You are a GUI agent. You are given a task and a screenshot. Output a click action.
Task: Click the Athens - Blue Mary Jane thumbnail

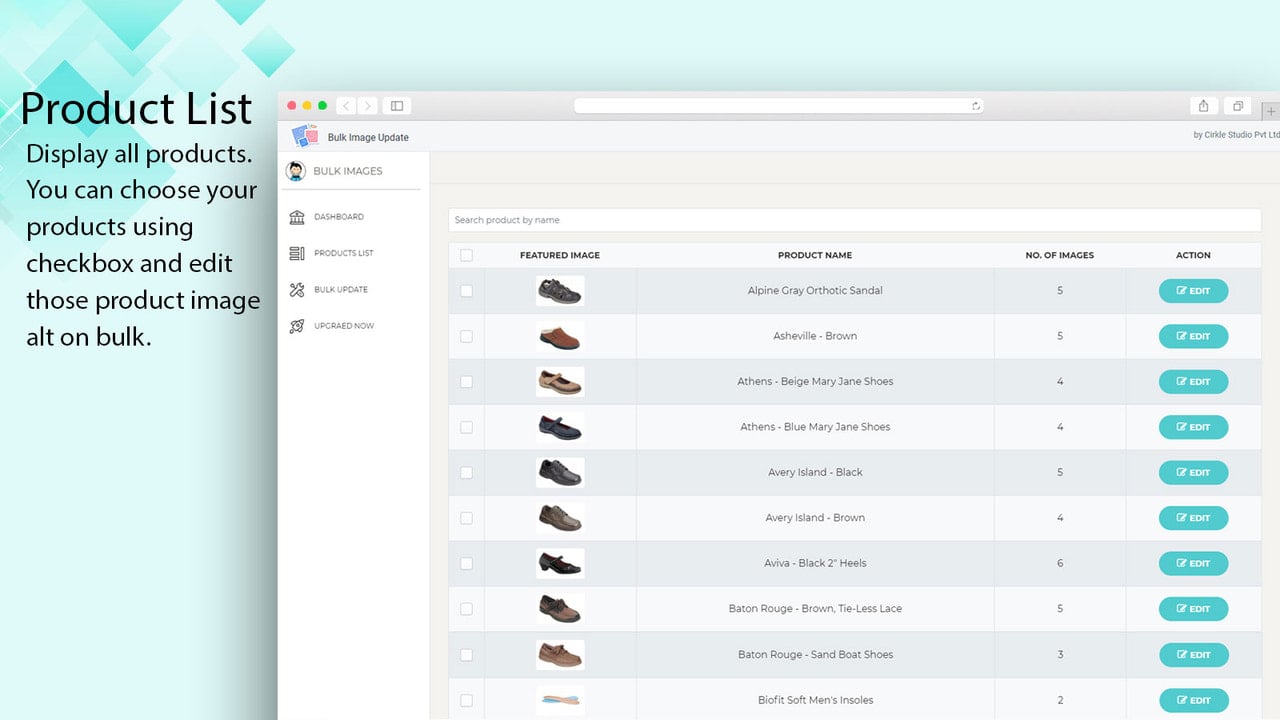click(560, 427)
